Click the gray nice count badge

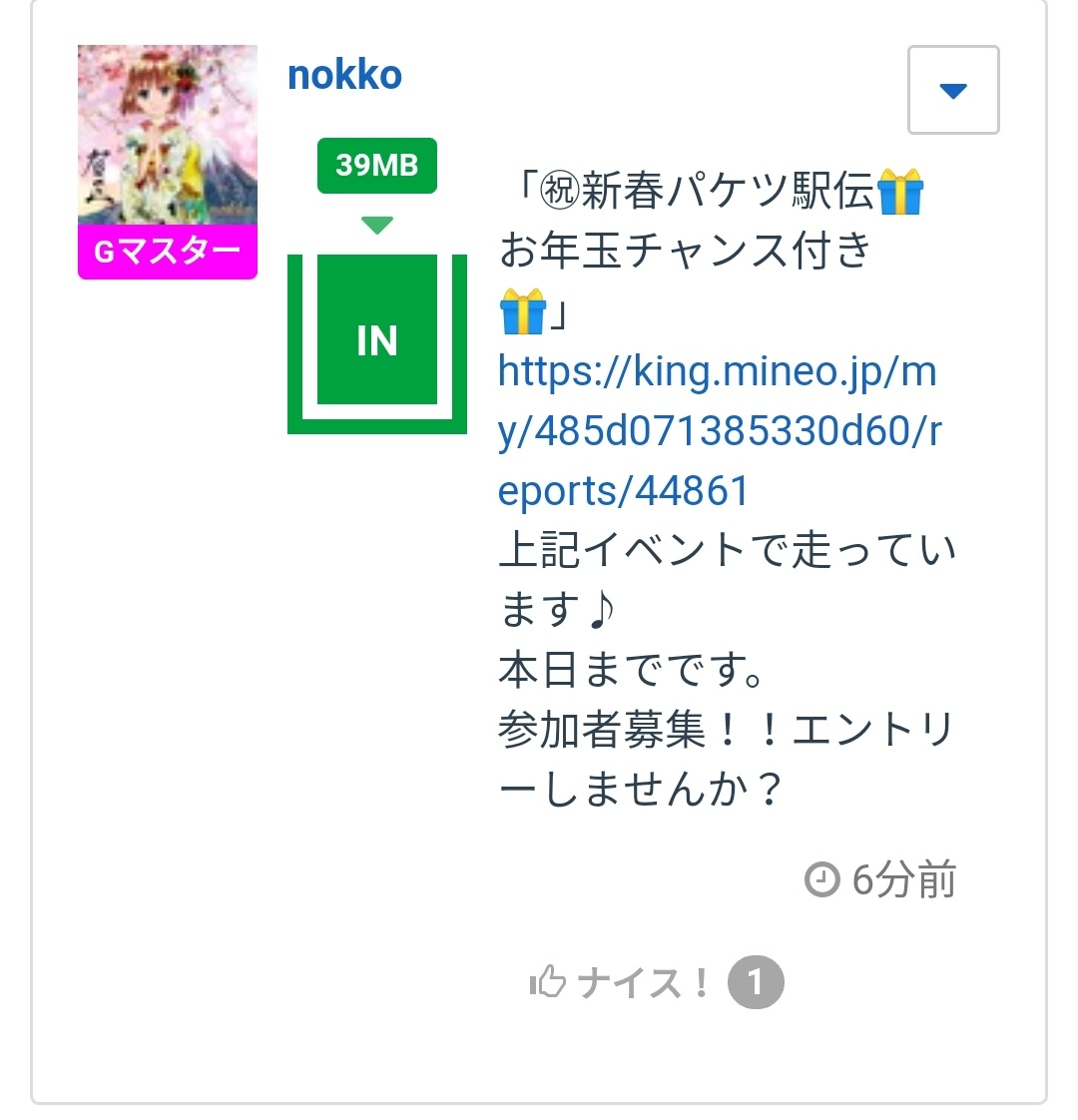(756, 983)
